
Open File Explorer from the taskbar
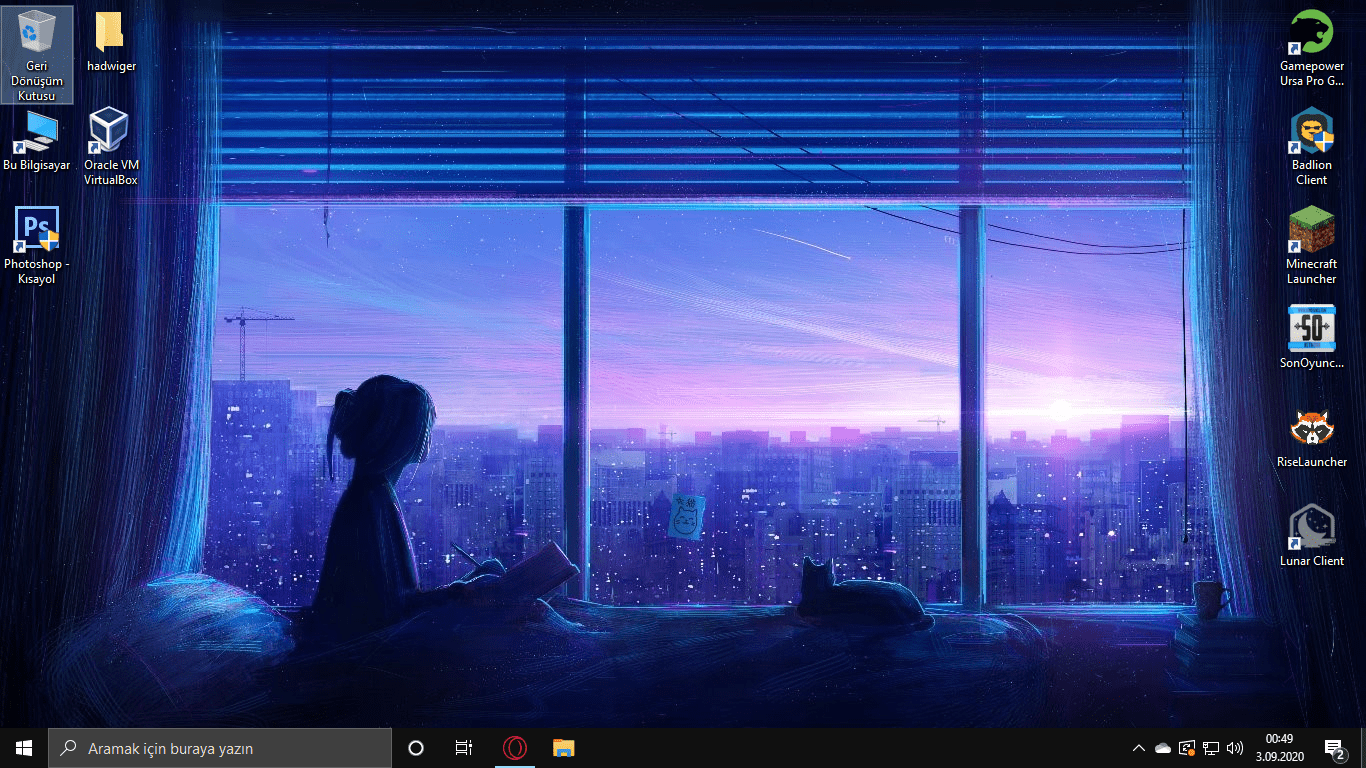563,747
